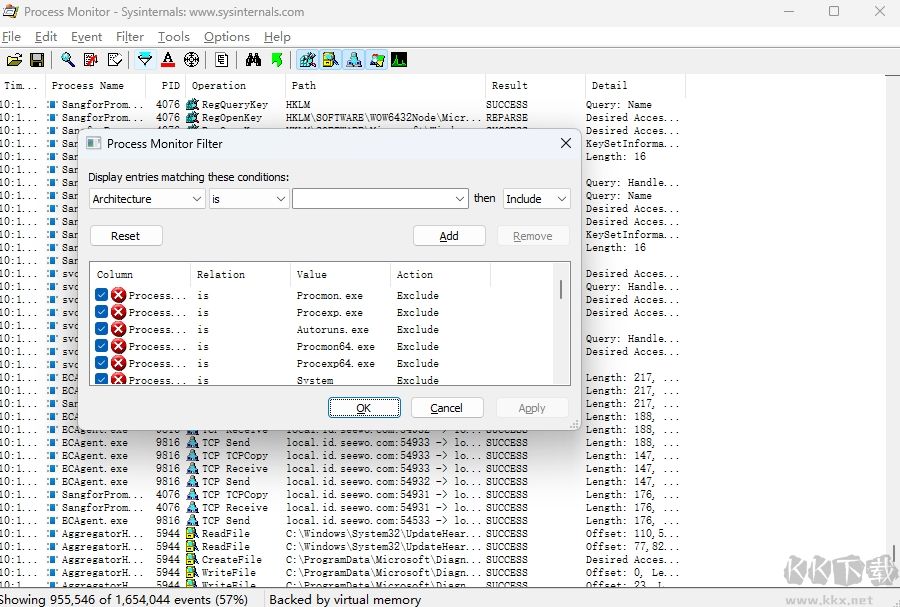This screenshot has height=607, width=900.
Task: Click the Find binoculars icon
Action: pyautogui.click(x=253, y=60)
